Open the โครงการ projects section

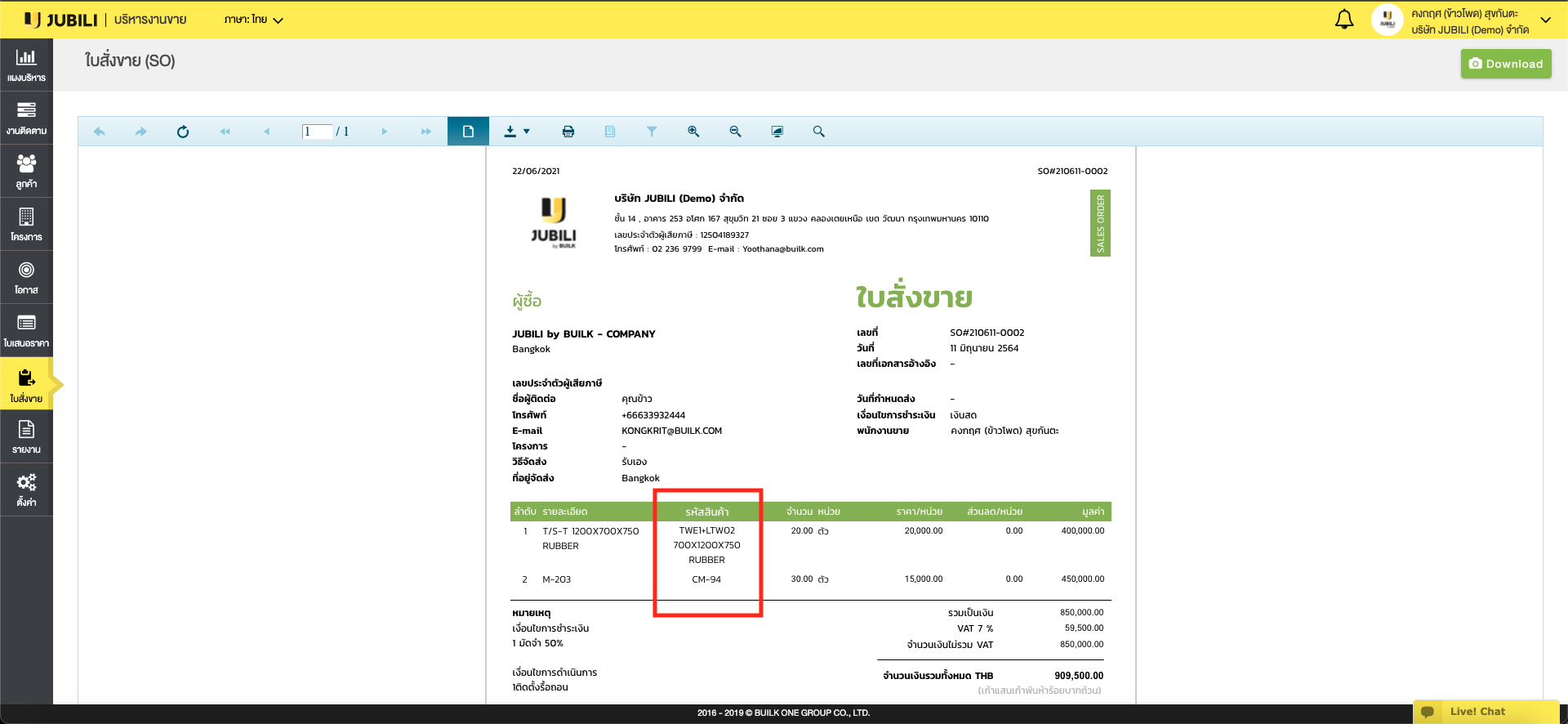tap(26, 224)
